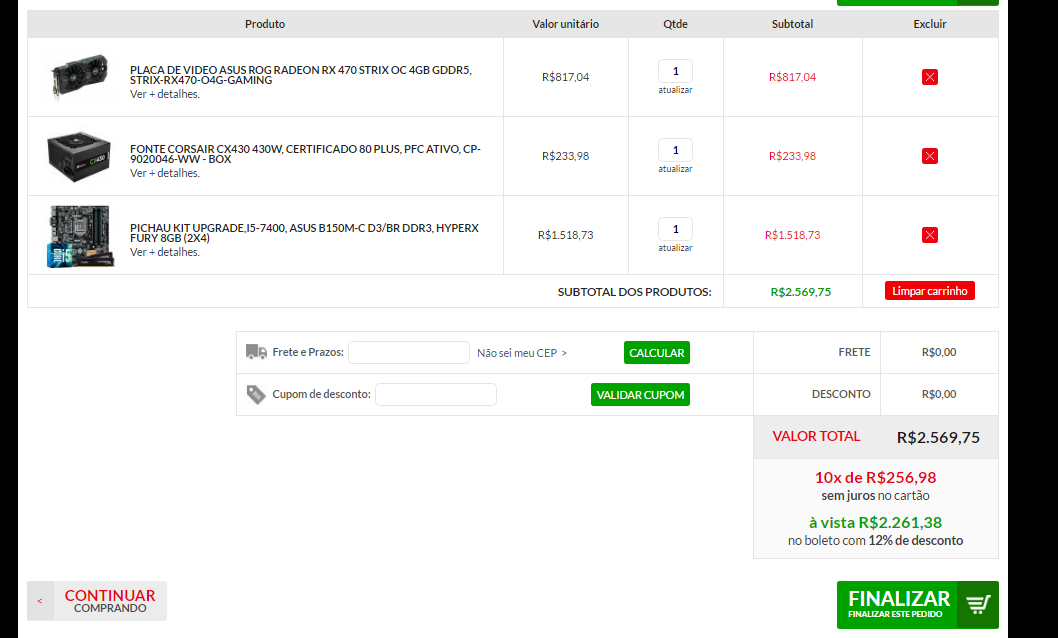Click the green products subtotal R$2.569,75
1058x638 pixels.
pyautogui.click(x=801, y=292)
